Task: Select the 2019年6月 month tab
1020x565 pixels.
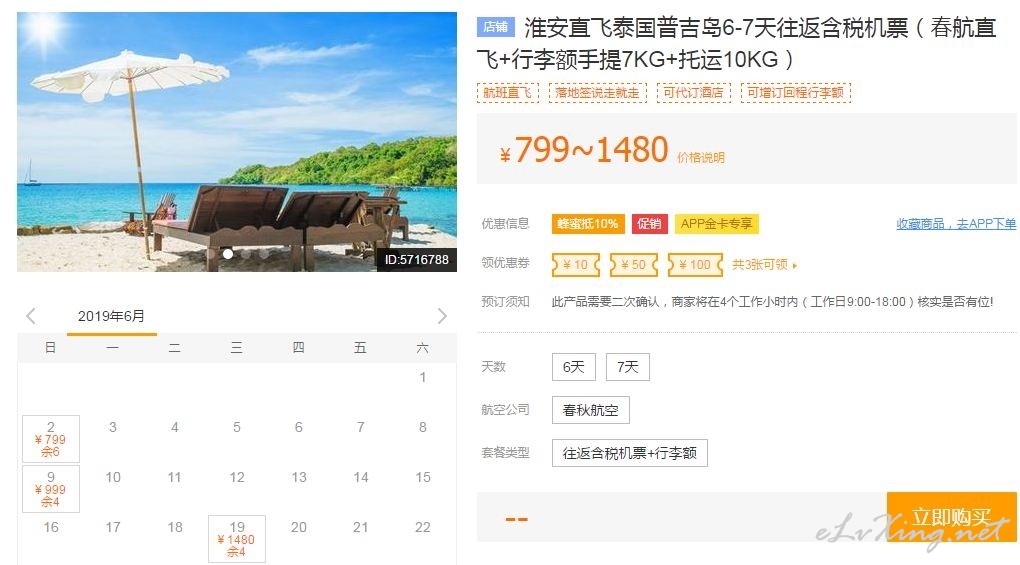Action: [x=111, y=317]
